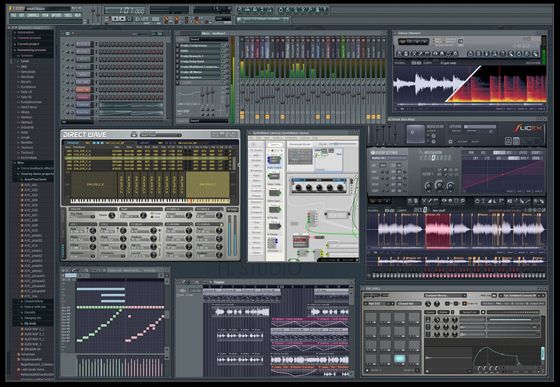Open the Direct Wave program selector dropdown
The width and height of the screenshot is (560, 387).
(x=160, y=135)
